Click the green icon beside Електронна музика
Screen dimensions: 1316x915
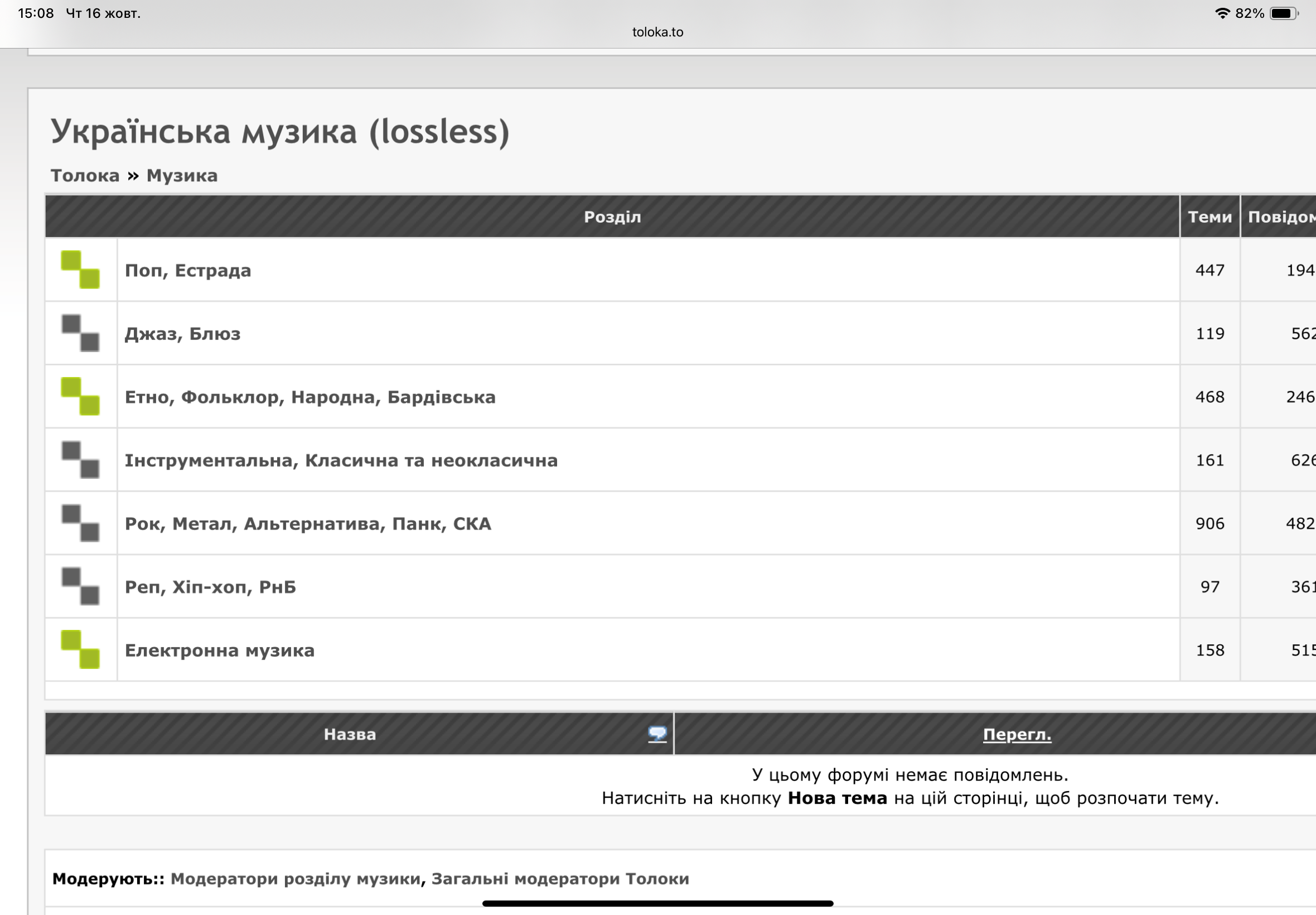pyautogui.click(x=80, y=649)
